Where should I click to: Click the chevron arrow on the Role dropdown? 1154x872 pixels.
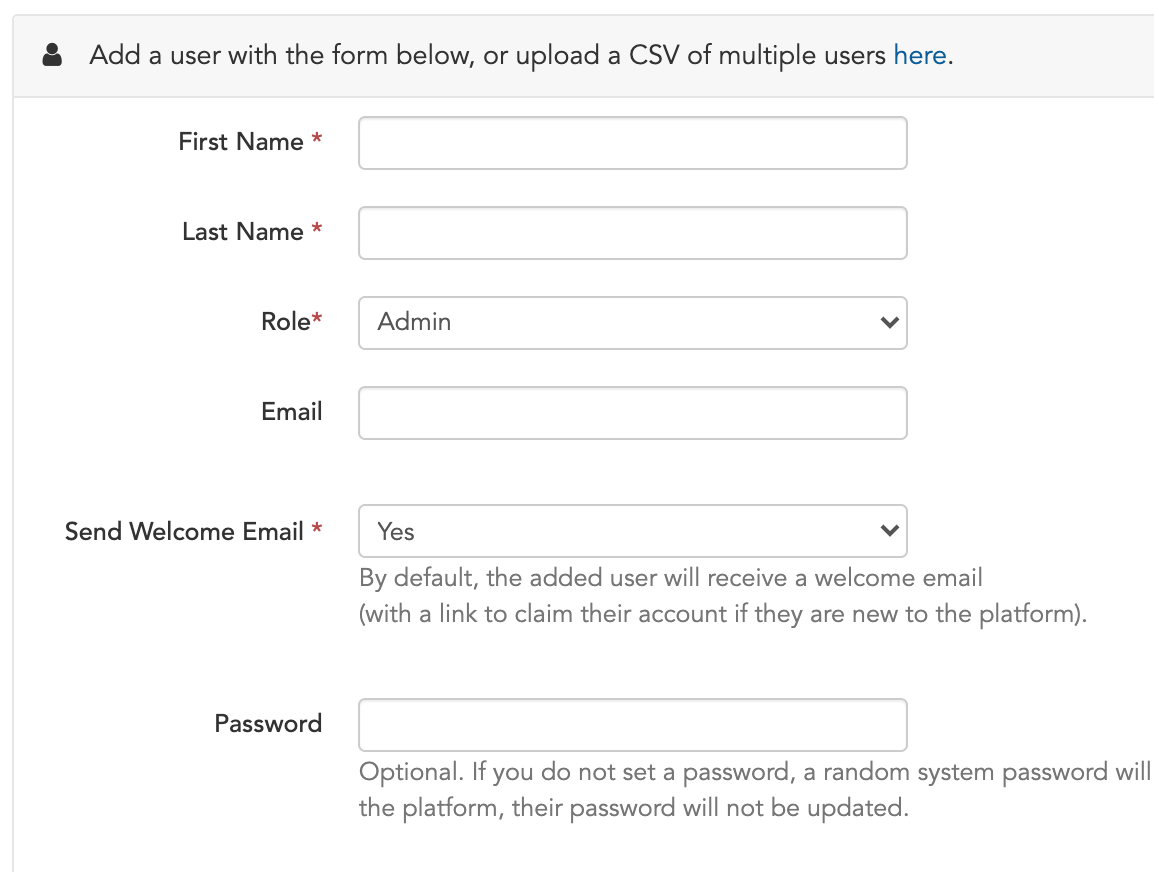tap(889, 322)
